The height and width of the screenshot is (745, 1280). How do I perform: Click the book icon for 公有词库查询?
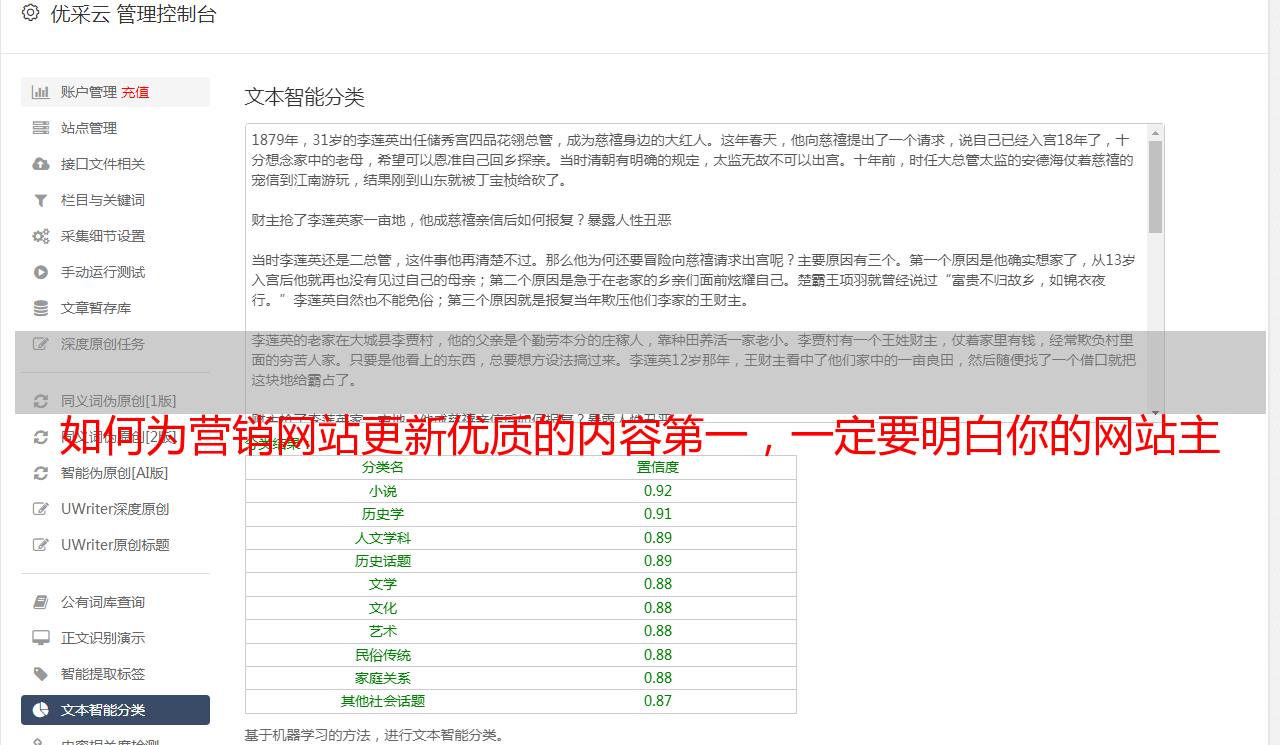(x=41, y=602)
